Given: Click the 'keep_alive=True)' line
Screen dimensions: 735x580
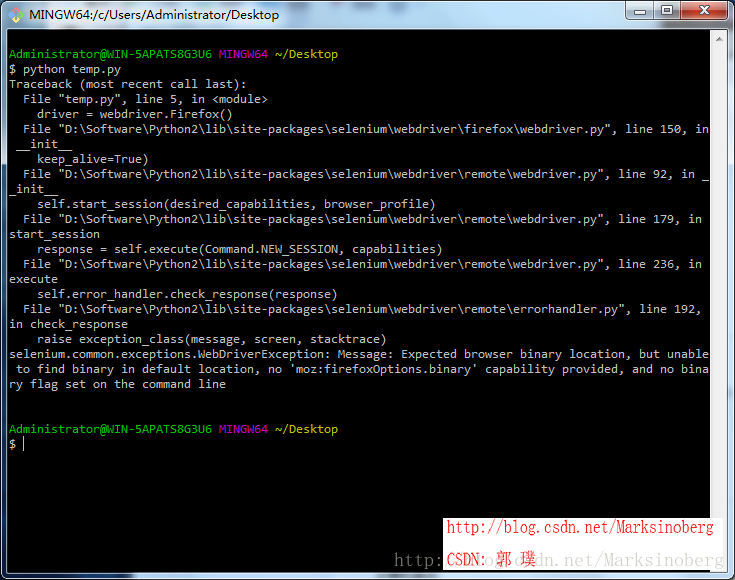Looking at the screenshot, I should (x=93, y=159).
